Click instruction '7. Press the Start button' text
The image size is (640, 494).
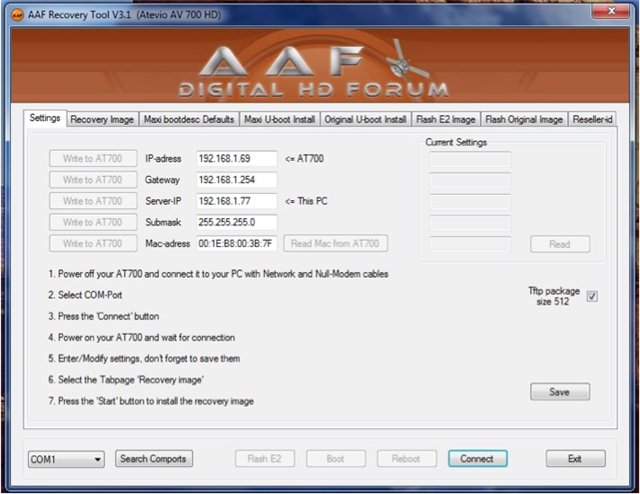click(151, 401)
